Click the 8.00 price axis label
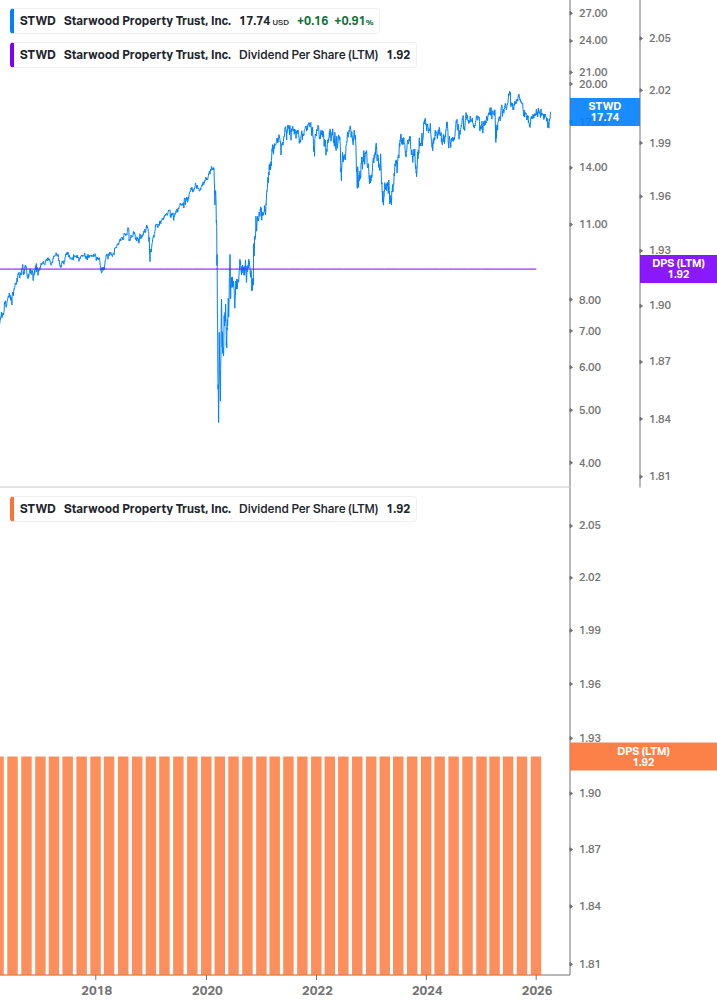This screenshot has height=1005, width=717. [x=589, y=301]
